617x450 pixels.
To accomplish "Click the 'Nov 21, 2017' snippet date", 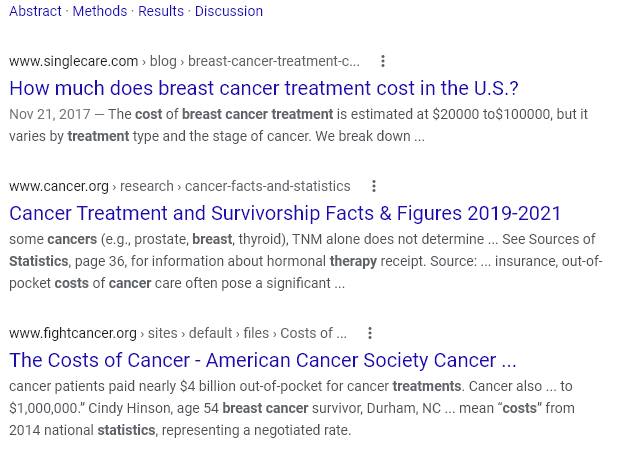I will [x=50, y=114].
